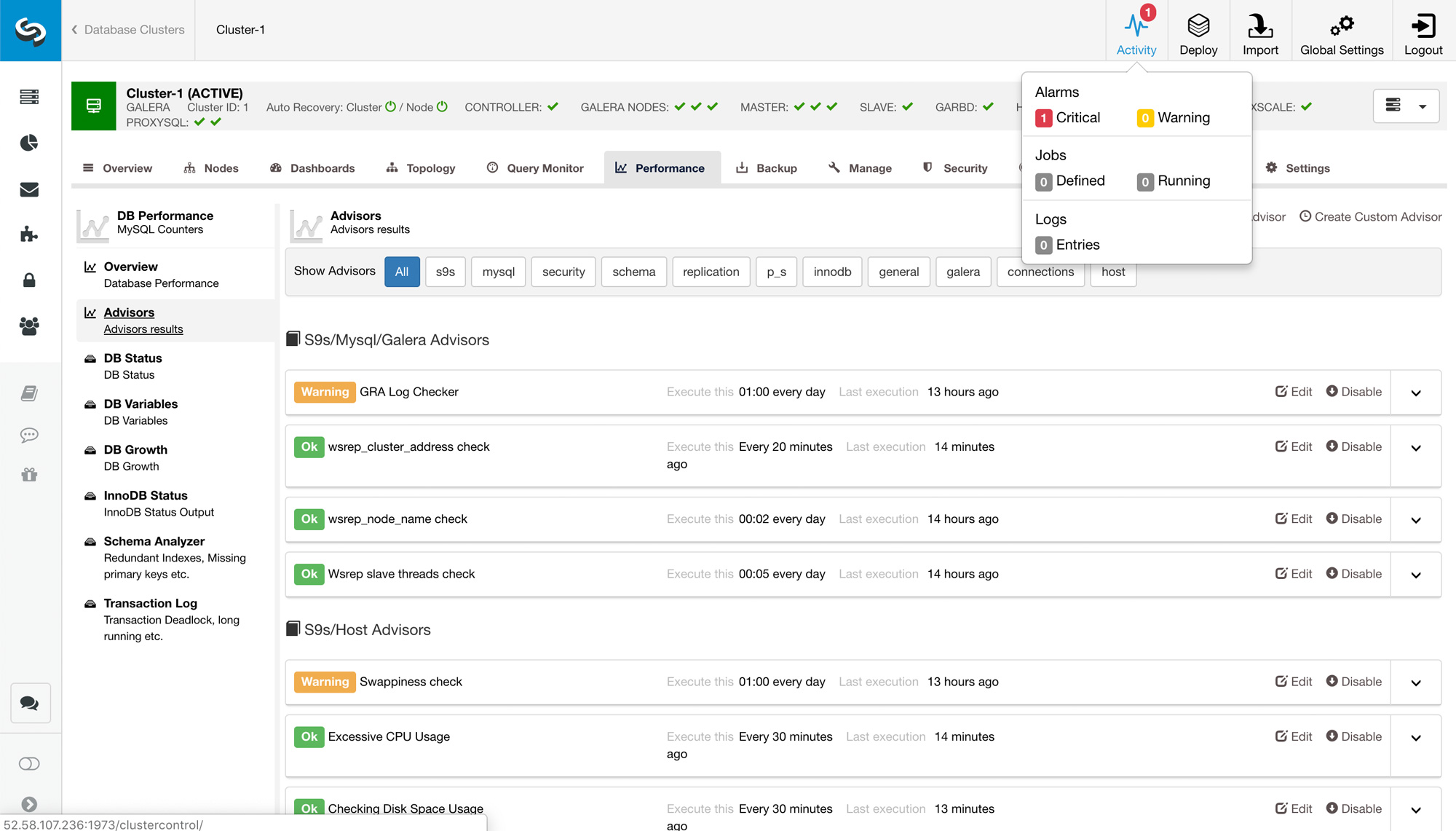Filter advisors by innodb
This screenshot has height=831, width=1456.
[832, 272]
